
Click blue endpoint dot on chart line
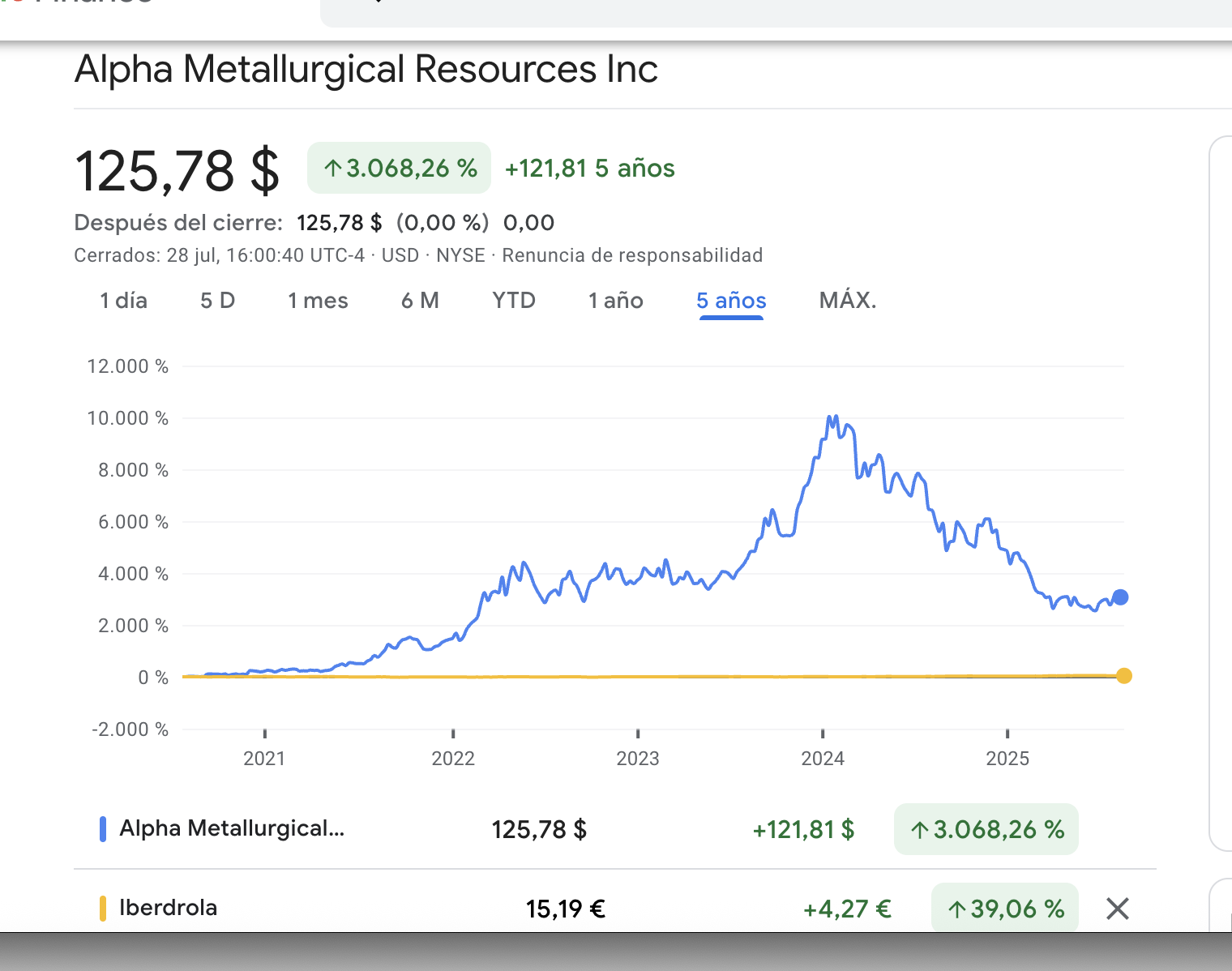1120,597
